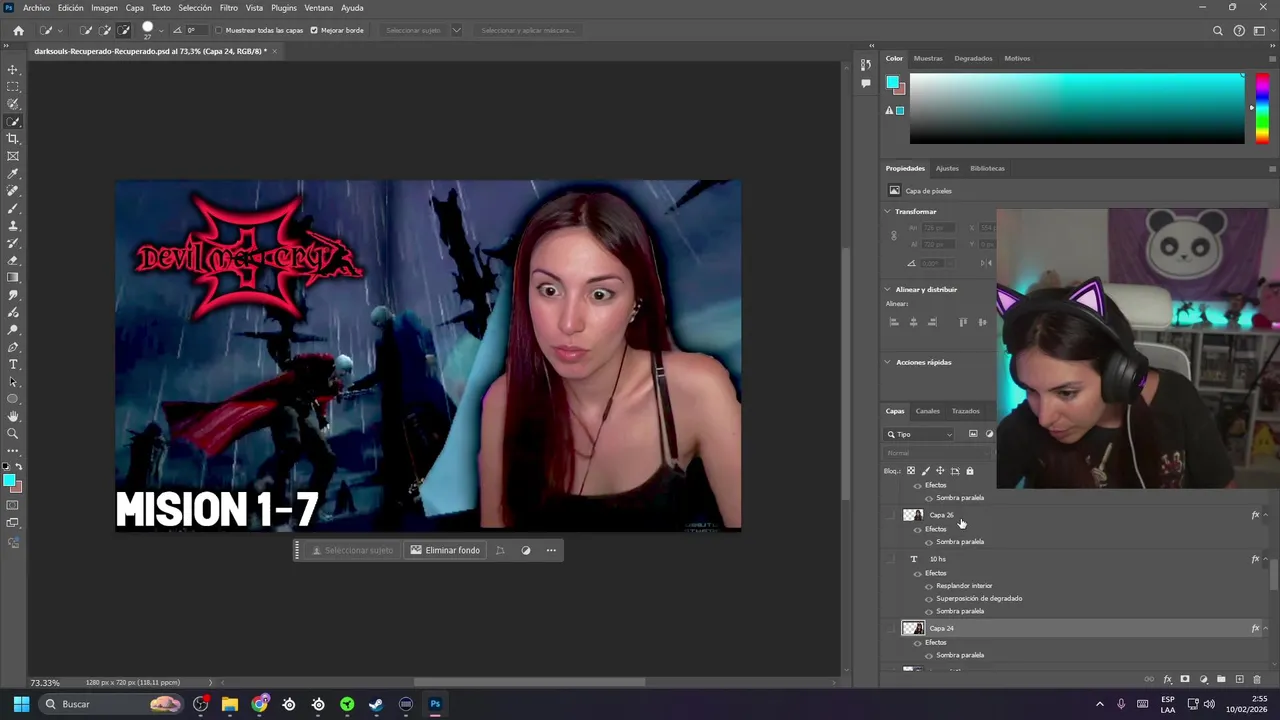This screenshot has height=720, width=1280.
Task: Select the Brush tool
Action: (x=13, y=208)
